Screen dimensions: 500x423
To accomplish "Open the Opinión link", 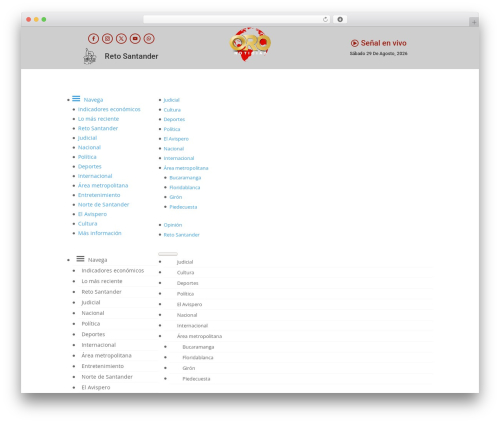I will tap(173, 225).
